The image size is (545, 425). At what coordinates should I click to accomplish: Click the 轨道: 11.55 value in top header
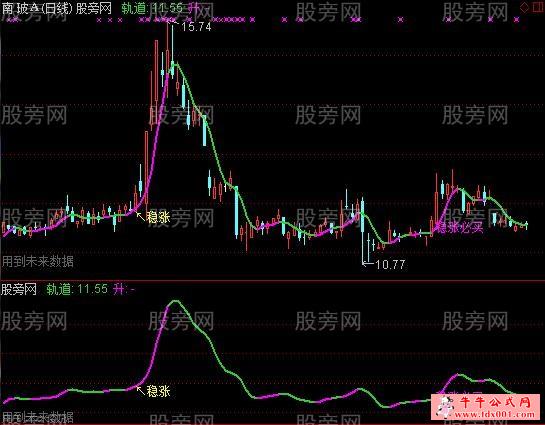(152, 9)
